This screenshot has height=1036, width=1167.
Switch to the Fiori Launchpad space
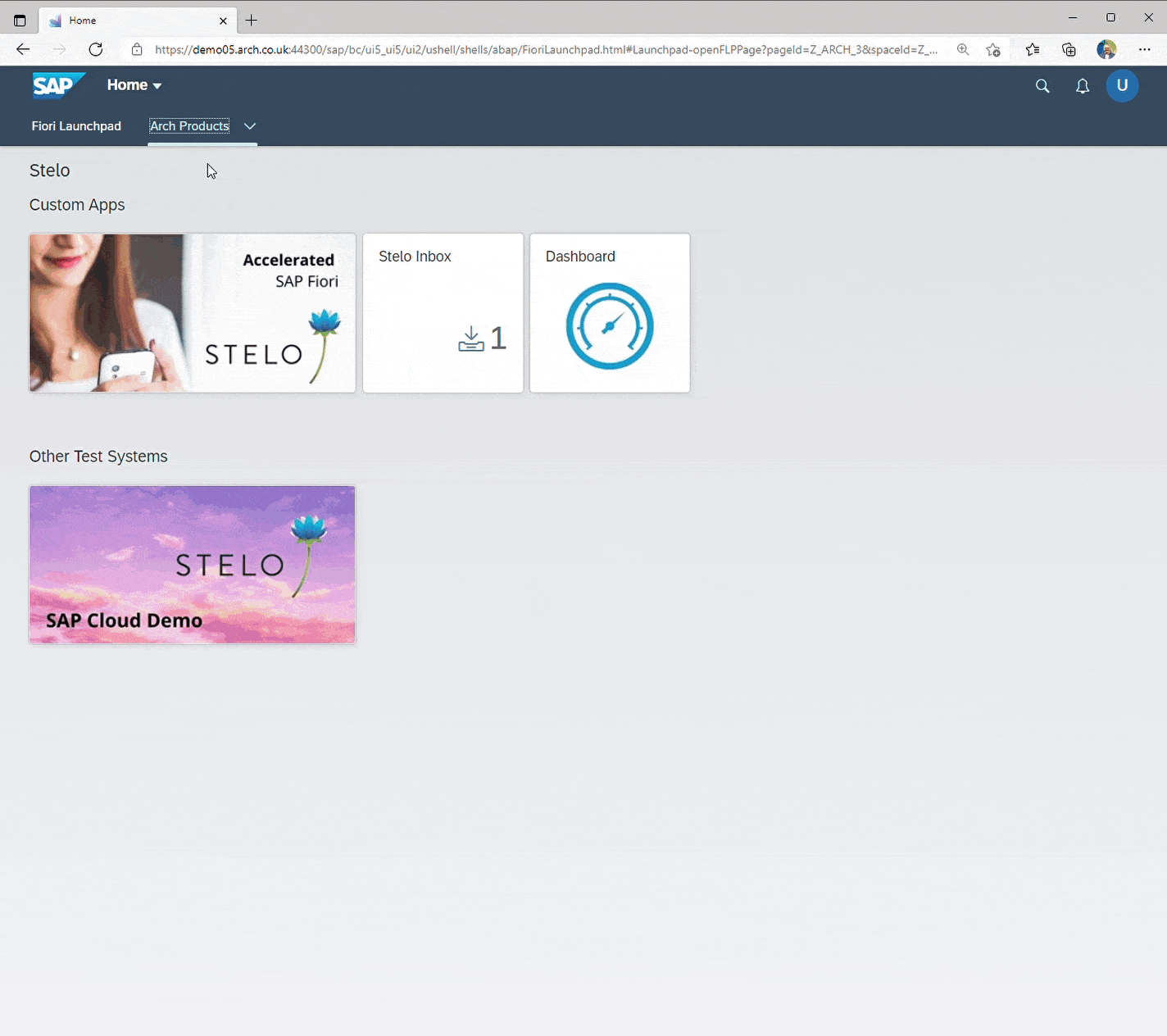click(x=76, y=126)
